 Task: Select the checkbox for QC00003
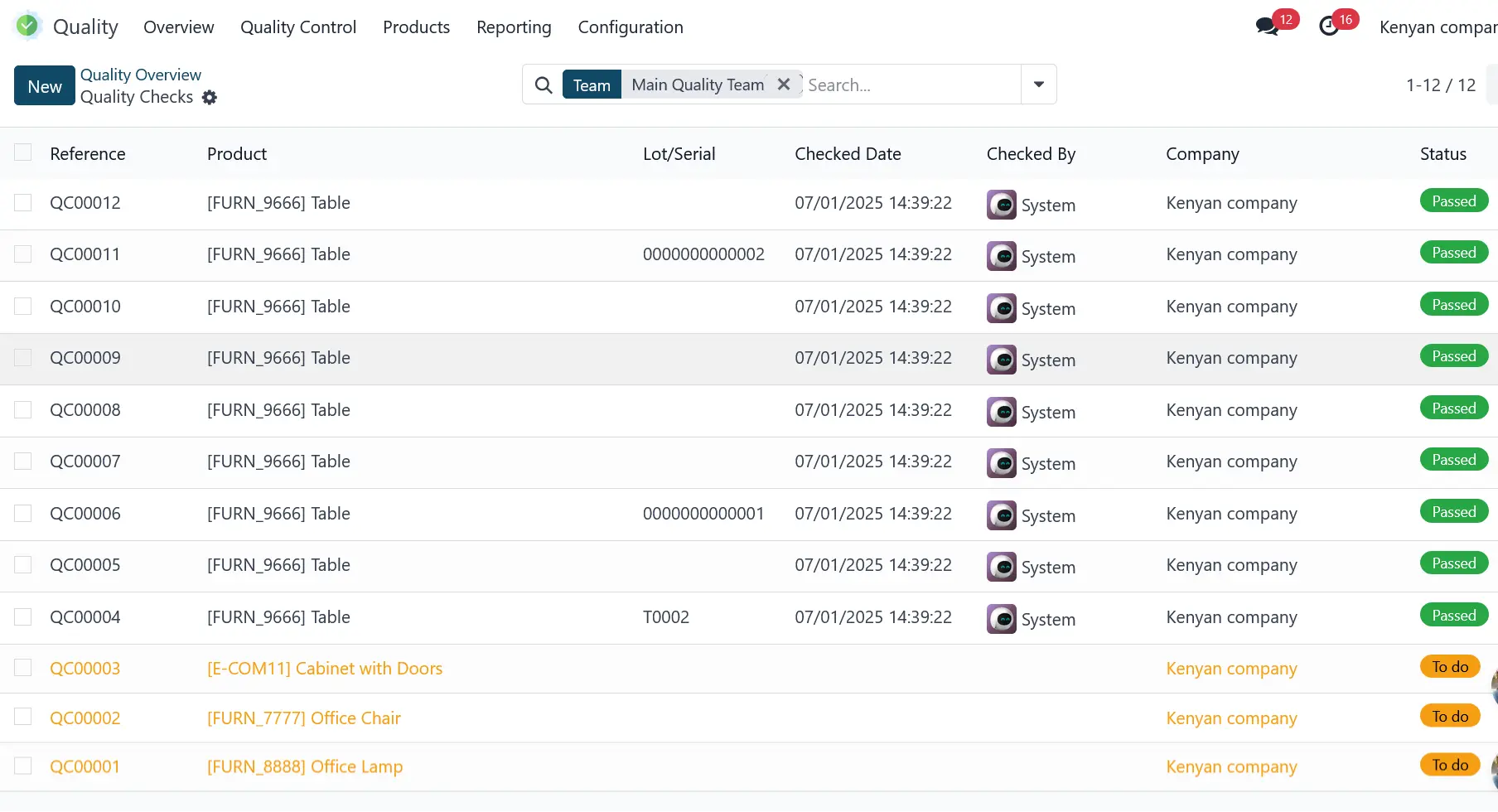pyautogui.click(x=23, y=668)
